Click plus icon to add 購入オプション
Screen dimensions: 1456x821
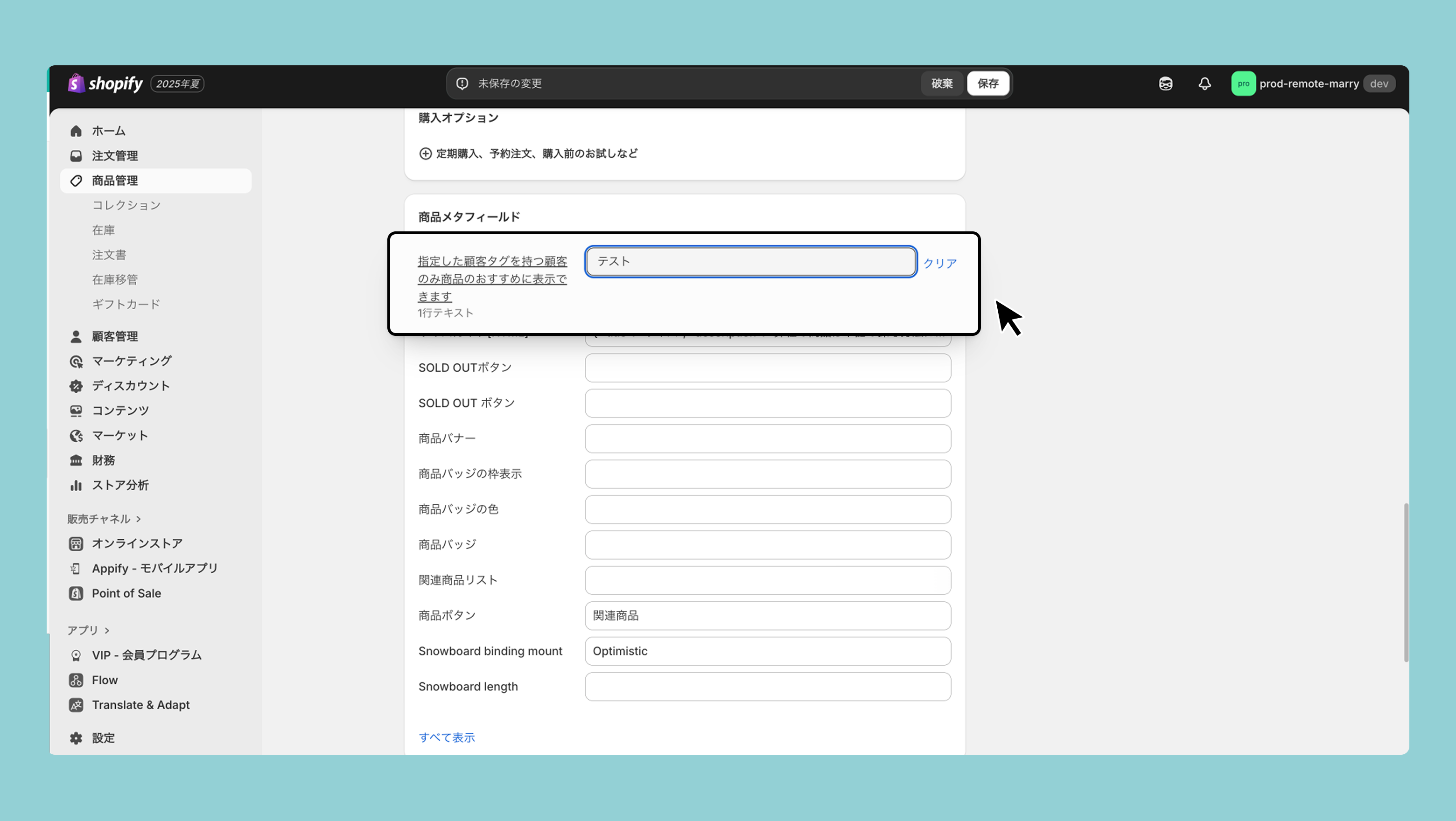425,153
